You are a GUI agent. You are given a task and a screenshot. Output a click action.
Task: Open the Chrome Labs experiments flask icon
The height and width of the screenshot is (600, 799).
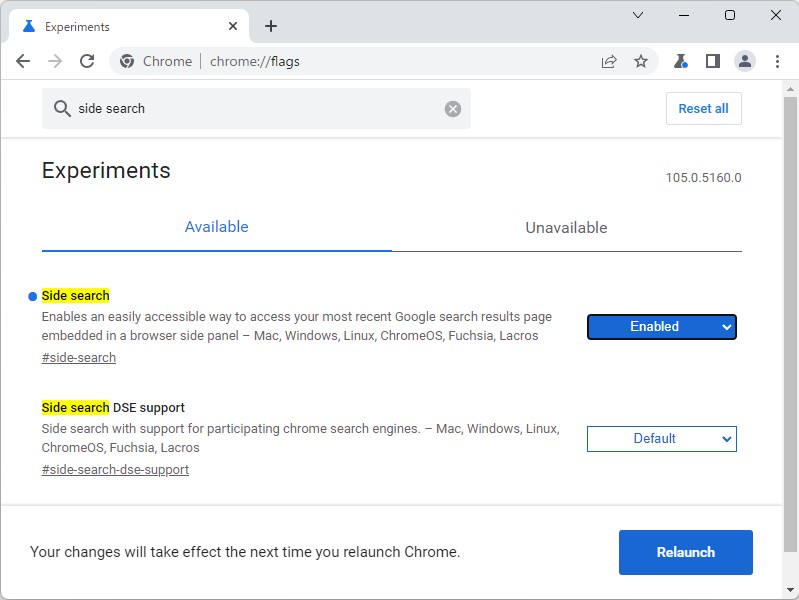pos(680,61)
